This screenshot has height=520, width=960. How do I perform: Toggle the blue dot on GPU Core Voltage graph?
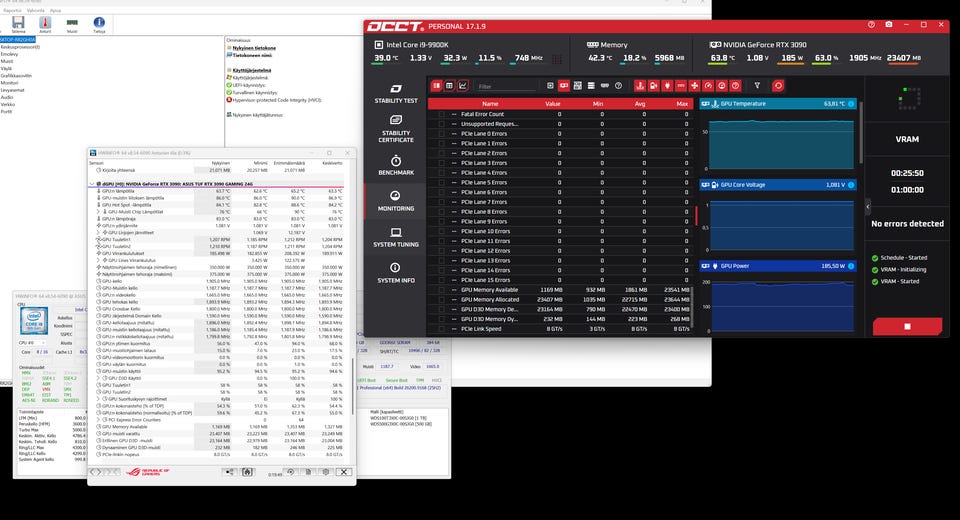click(851, 185)
